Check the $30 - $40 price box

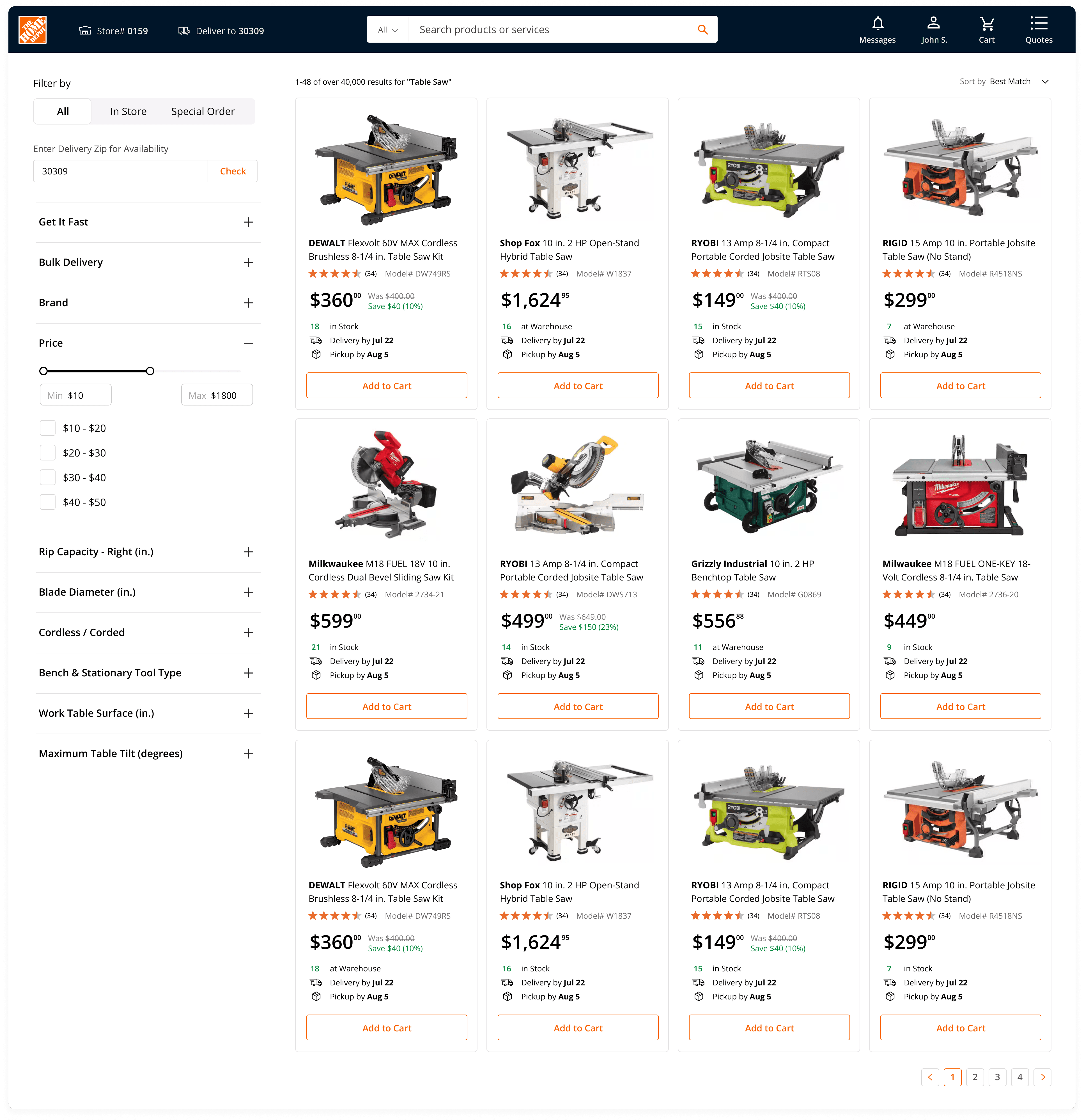pos(48,477)
